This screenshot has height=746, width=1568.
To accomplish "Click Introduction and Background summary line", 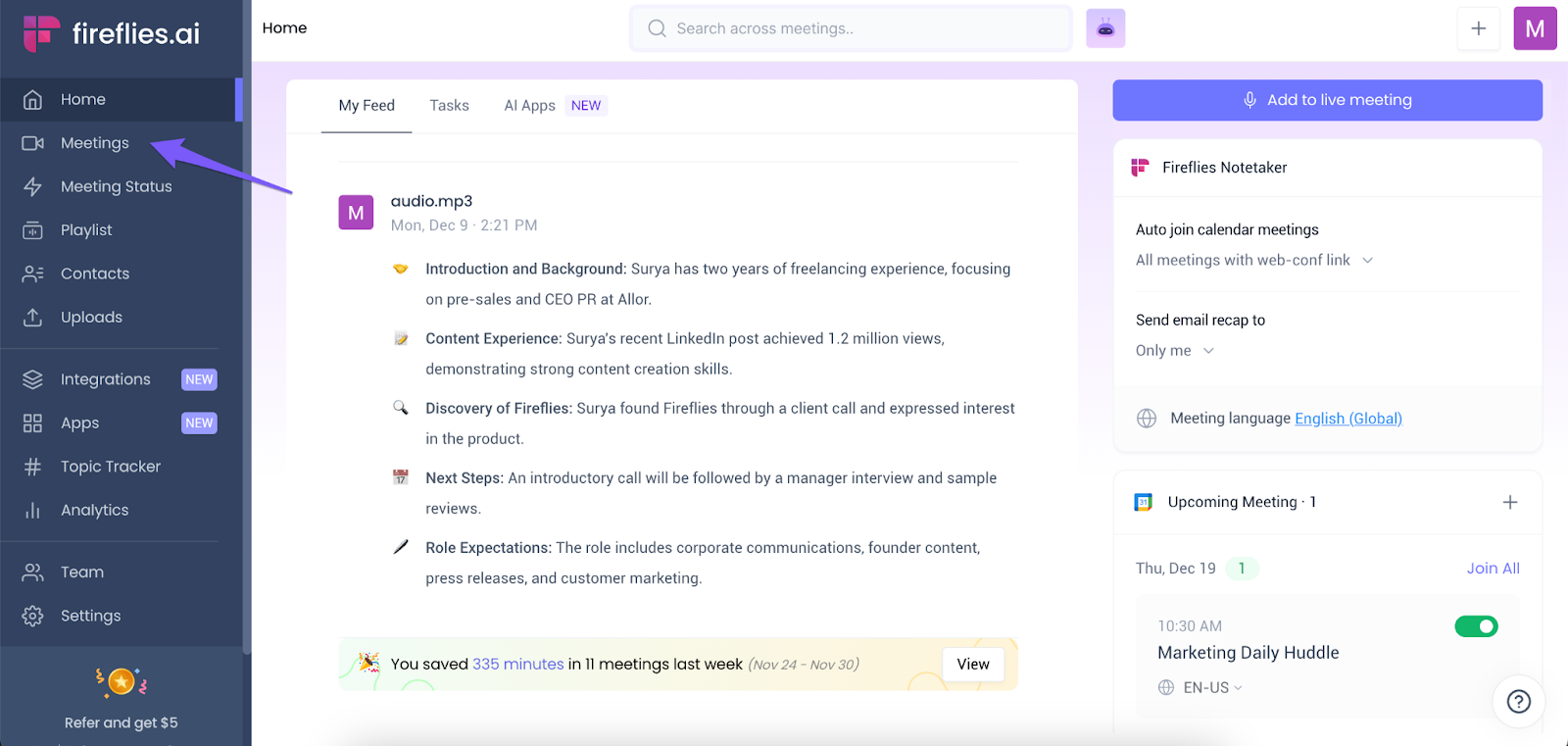I will click(x=719, y=283).
